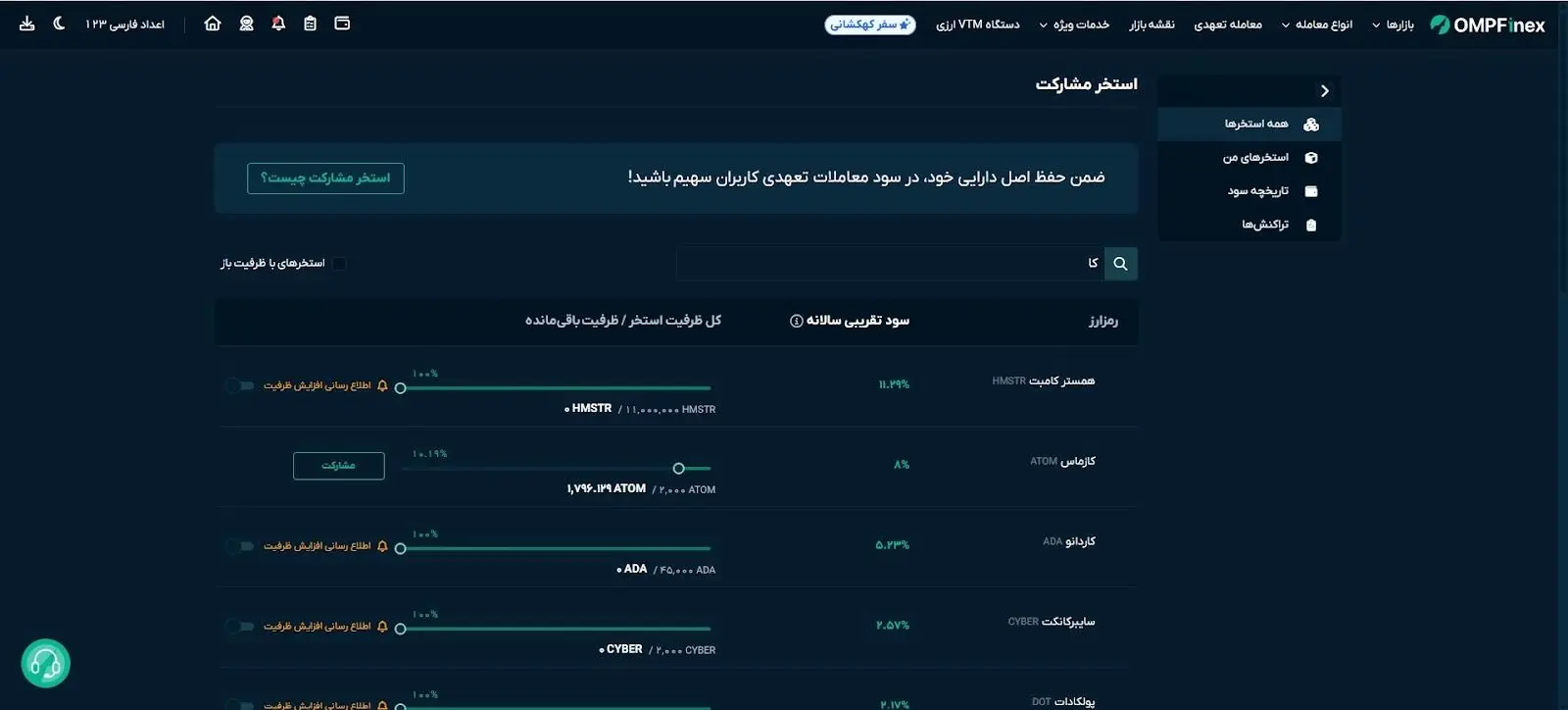The image size is (1568, 710).
Task: Switch theme with the moon icon
Action: 59,24
